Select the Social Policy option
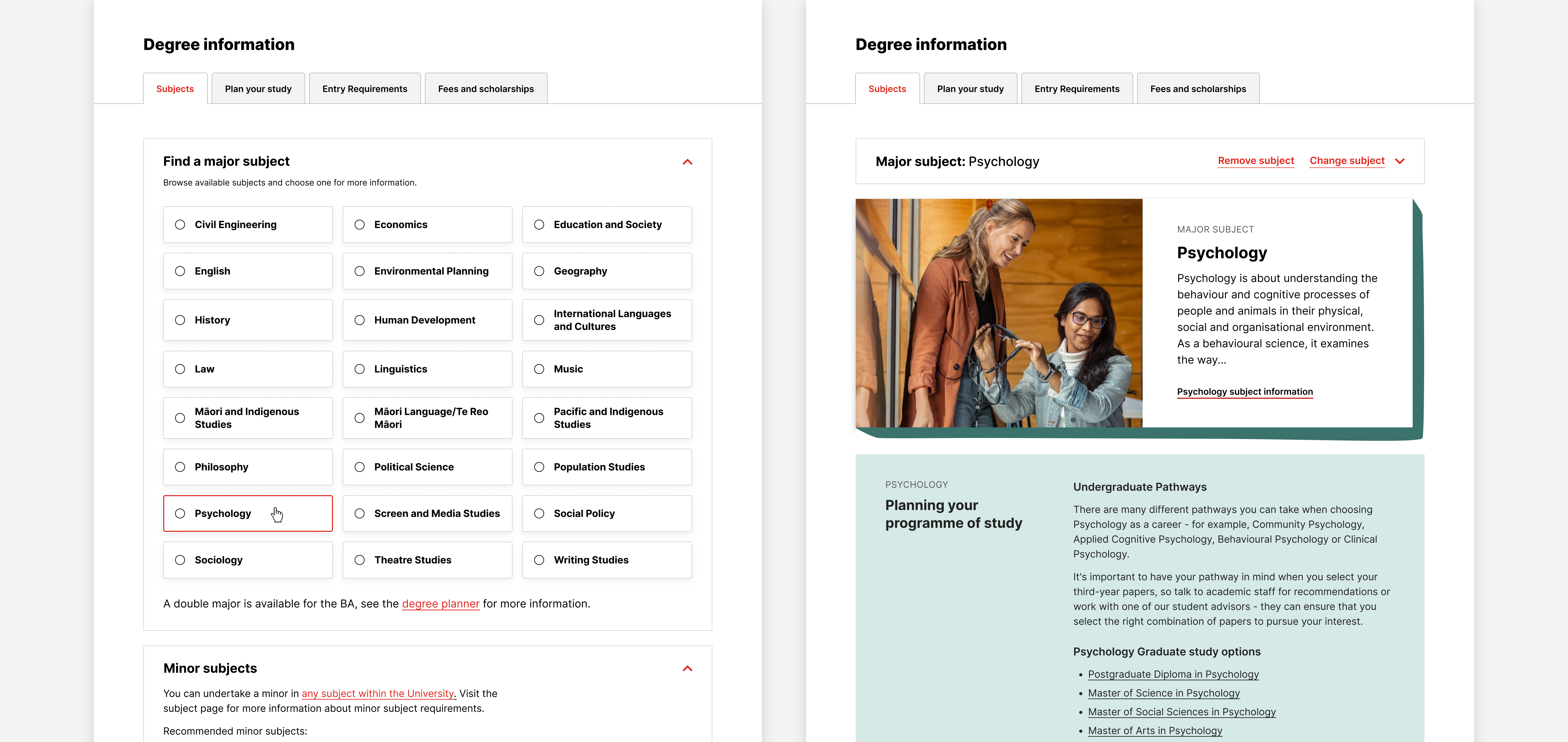The image size is (1568, 742). point(607,513)
